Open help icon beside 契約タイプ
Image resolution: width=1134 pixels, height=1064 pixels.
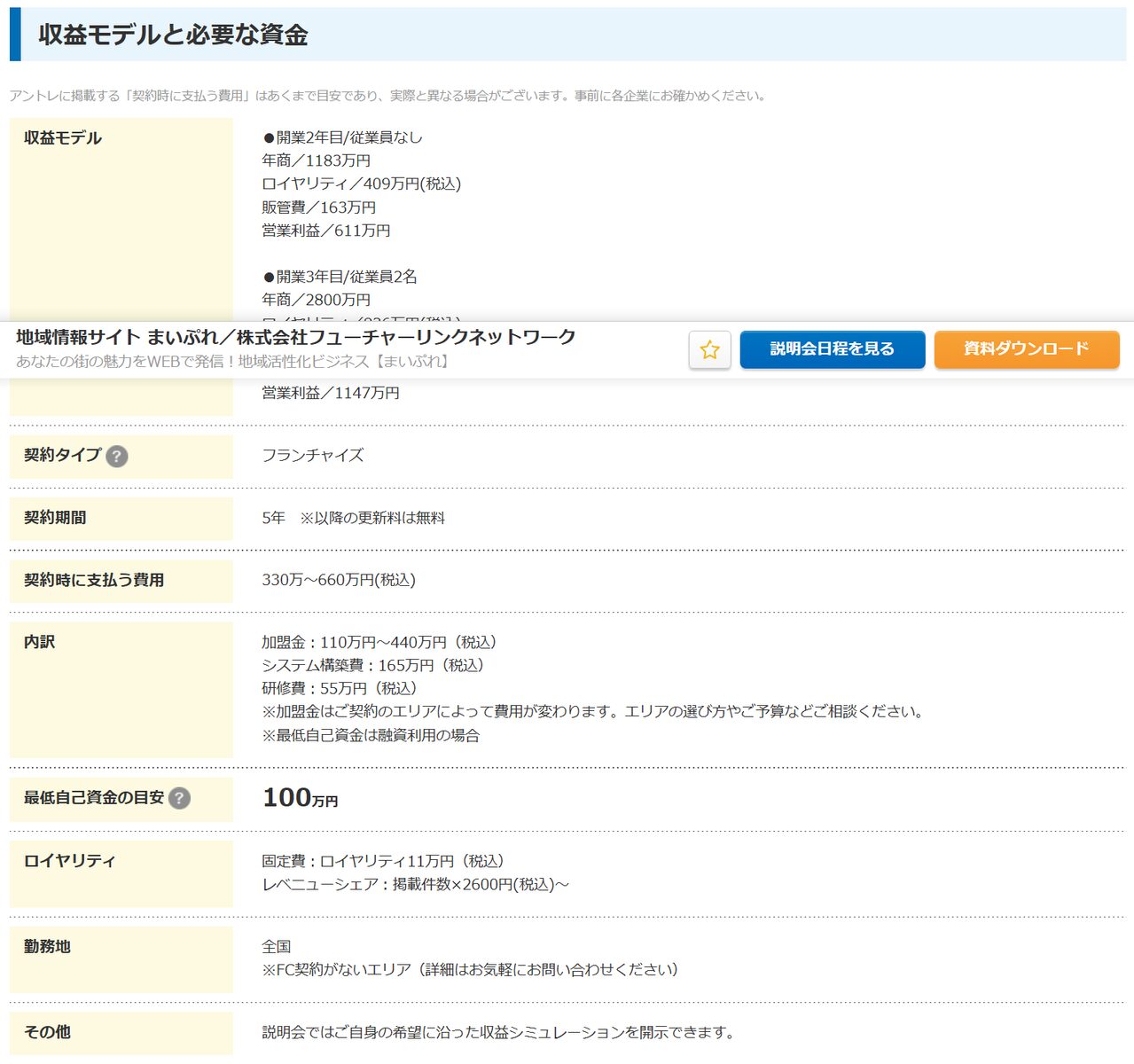click(117, 456)
